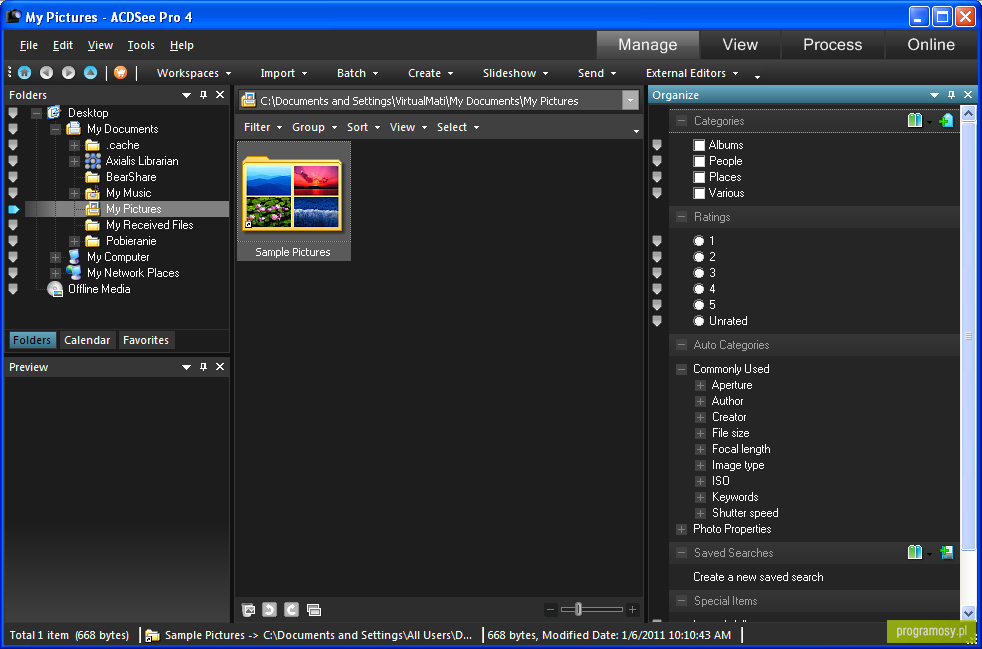The width and height of the screenshot is (982, 649).
Task: Open the orange shopping cart store icon
Action: [120, 73]
